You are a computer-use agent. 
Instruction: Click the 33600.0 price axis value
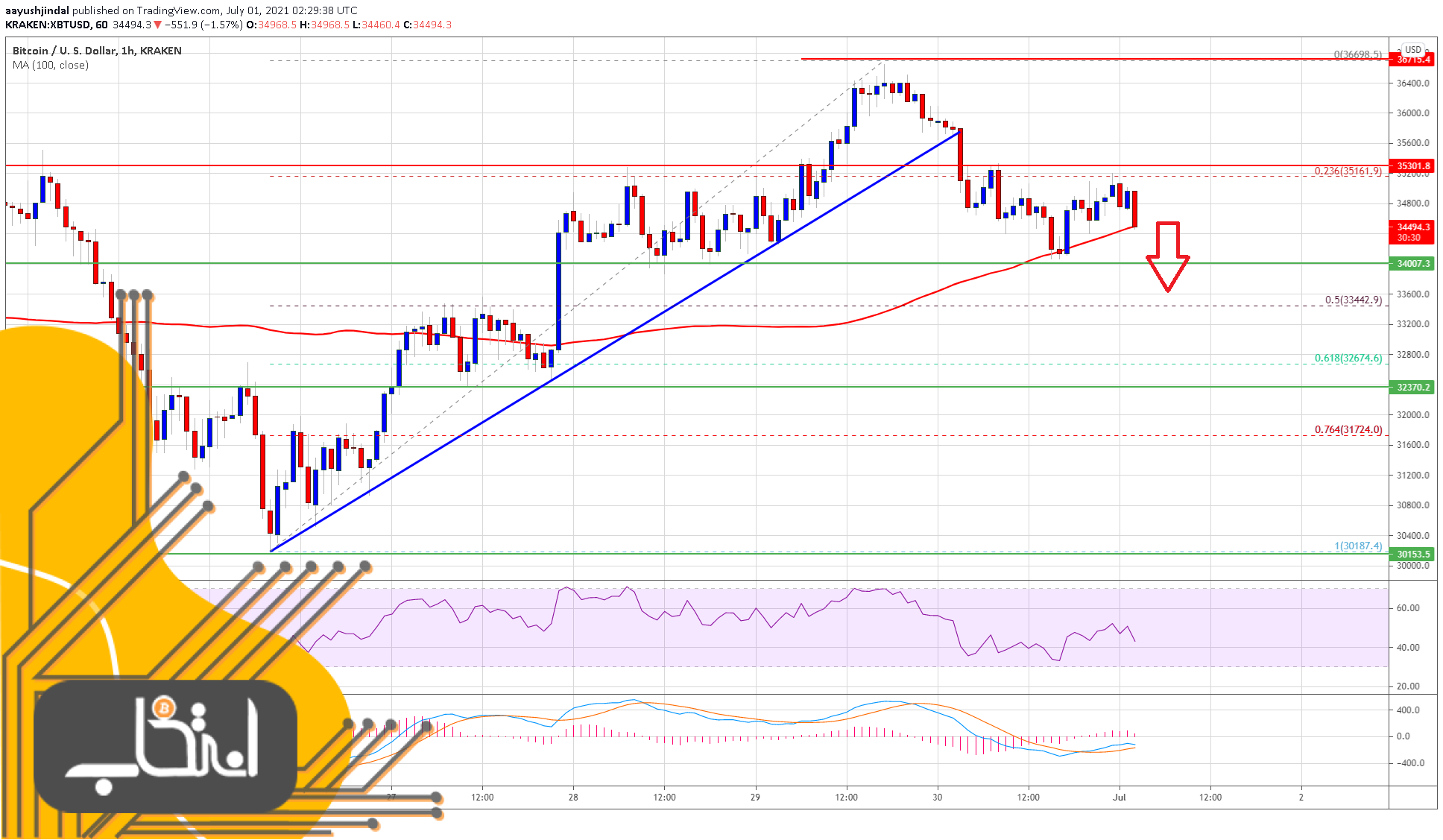click(1413, 294)
